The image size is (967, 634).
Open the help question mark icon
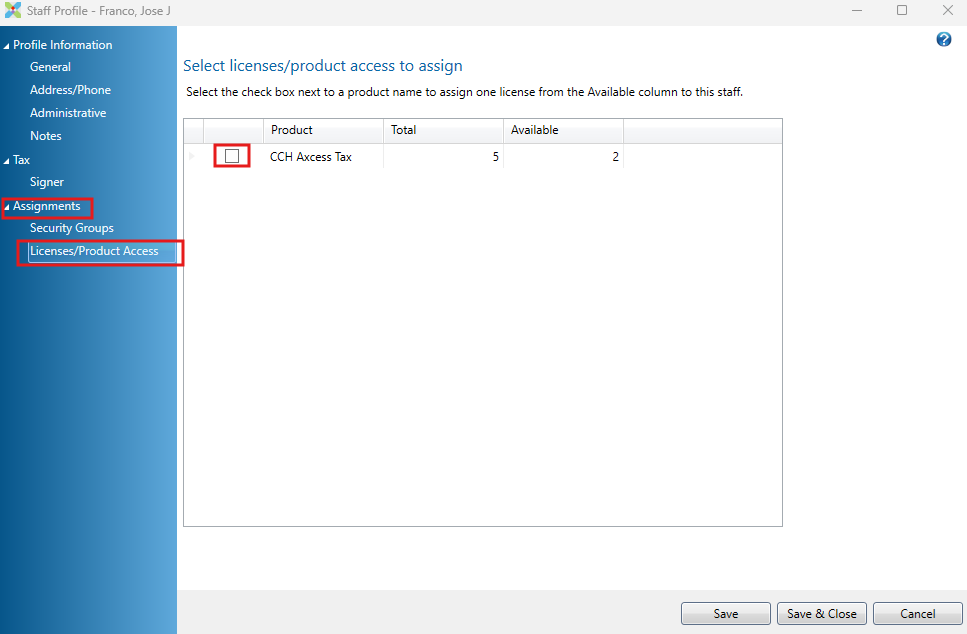(x=944, y=39)
